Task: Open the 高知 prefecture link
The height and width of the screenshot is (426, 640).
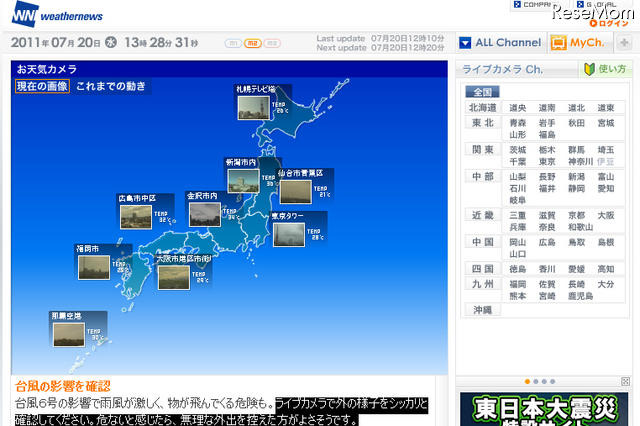Action: click(606, 269)
